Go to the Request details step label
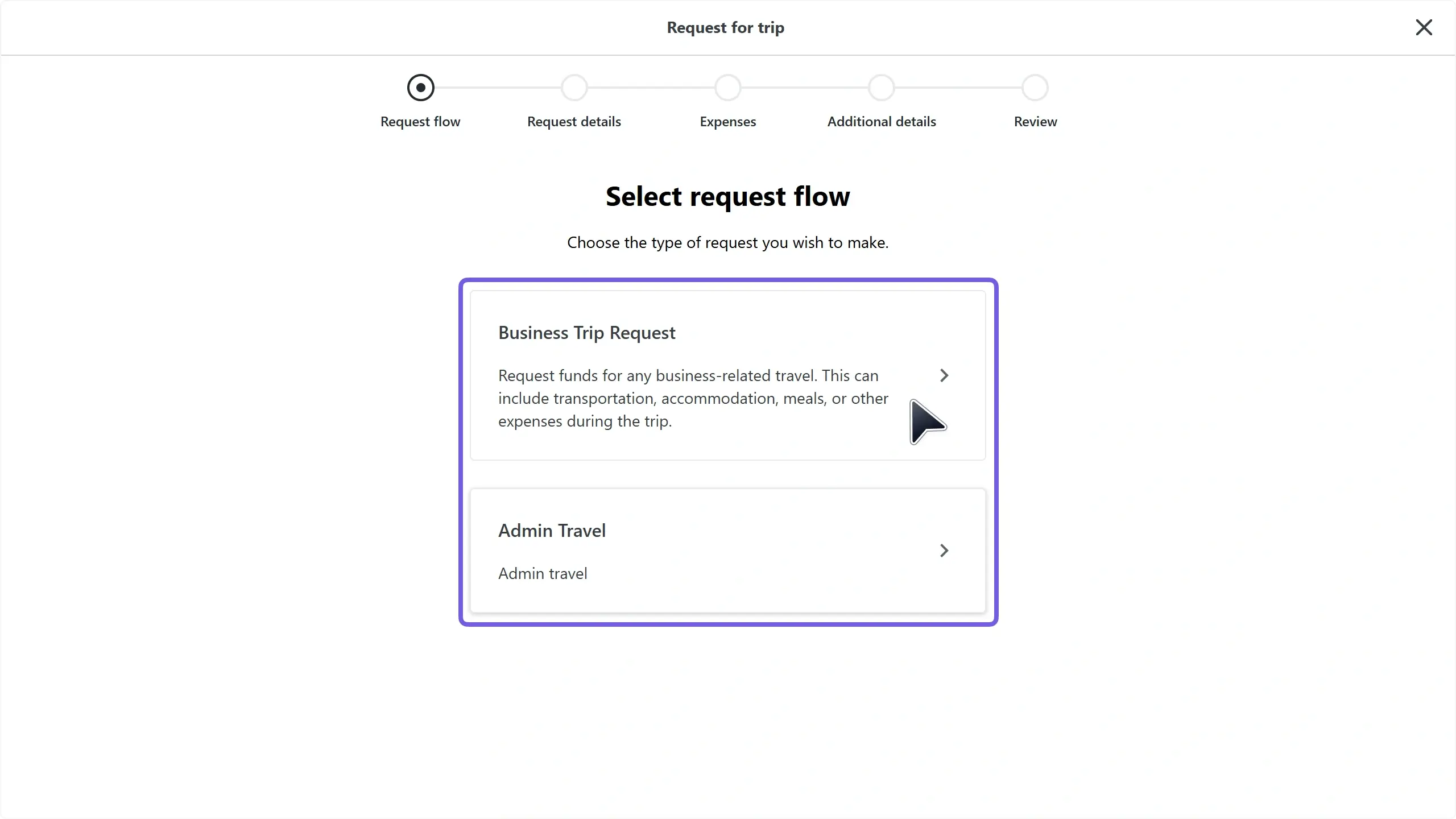Screen dimensions: 1456x819 pyautogui.click(x=574, y=122)
